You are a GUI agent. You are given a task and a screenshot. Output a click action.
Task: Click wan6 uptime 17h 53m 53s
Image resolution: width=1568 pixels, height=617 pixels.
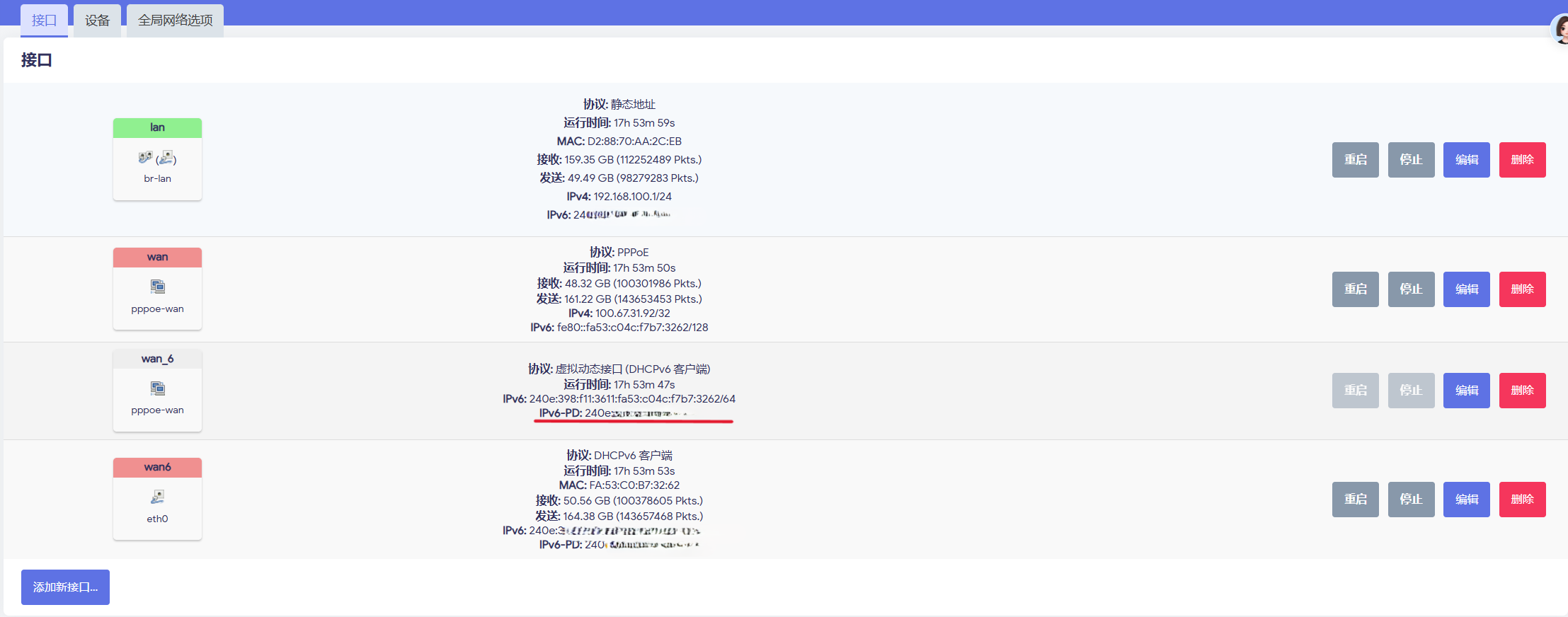point(619,471)
